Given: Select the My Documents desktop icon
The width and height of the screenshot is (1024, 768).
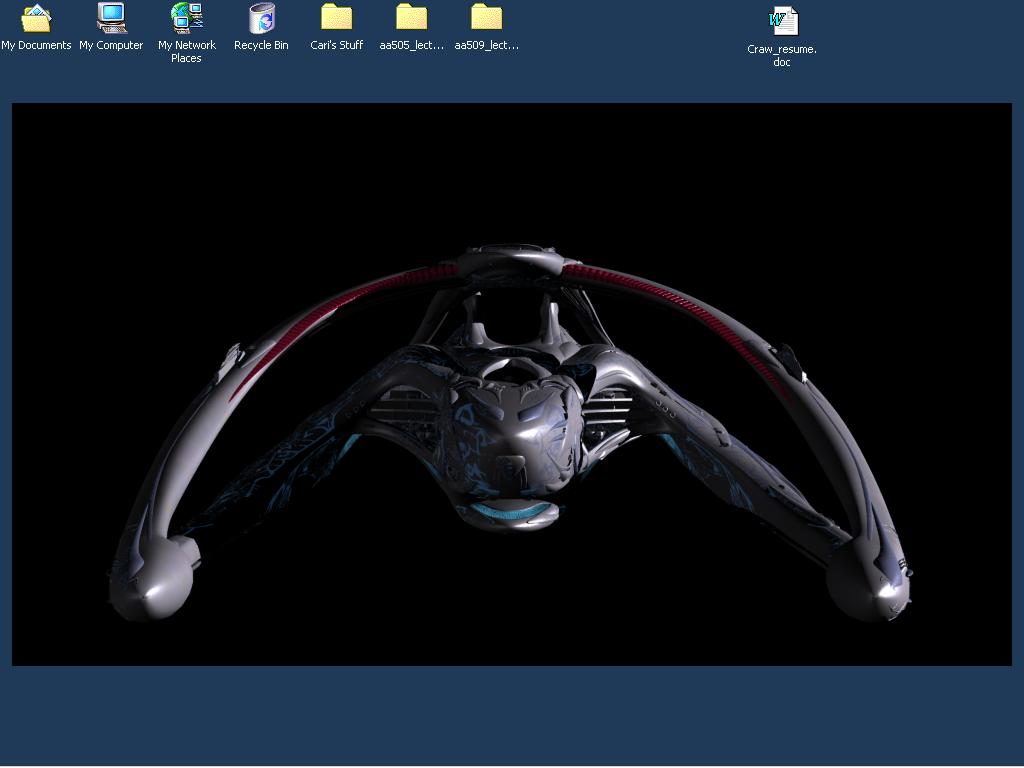Looking at the screenshot, I should [x=36, y=18].
